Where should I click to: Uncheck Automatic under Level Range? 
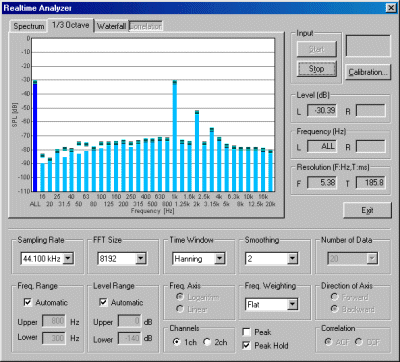click(103, 302)
